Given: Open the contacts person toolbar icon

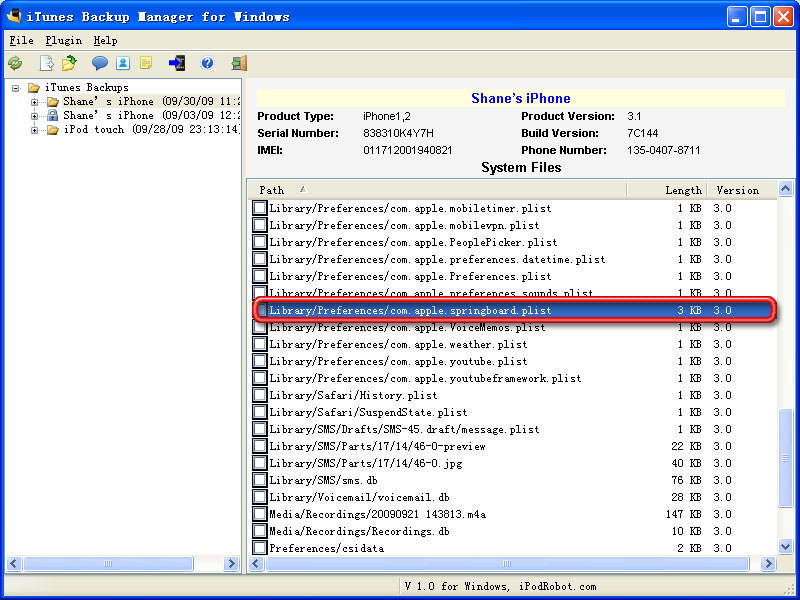Looking at the screenshot, I should click(x=123, y=63).
